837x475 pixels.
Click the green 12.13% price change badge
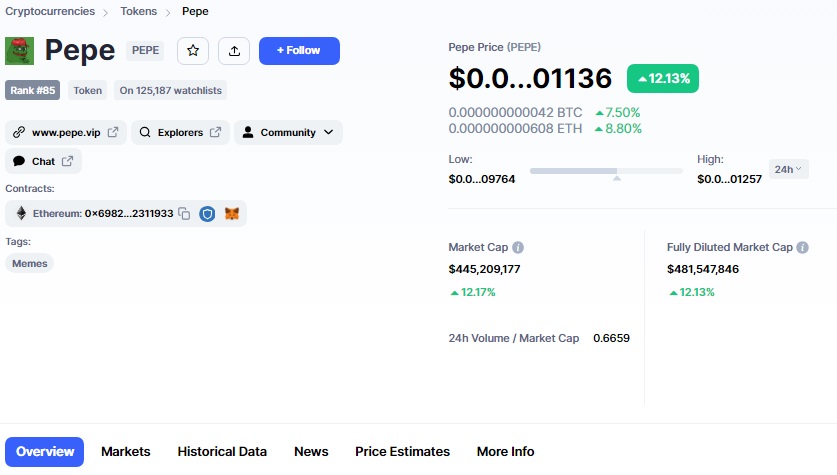[x=662, y=78]
